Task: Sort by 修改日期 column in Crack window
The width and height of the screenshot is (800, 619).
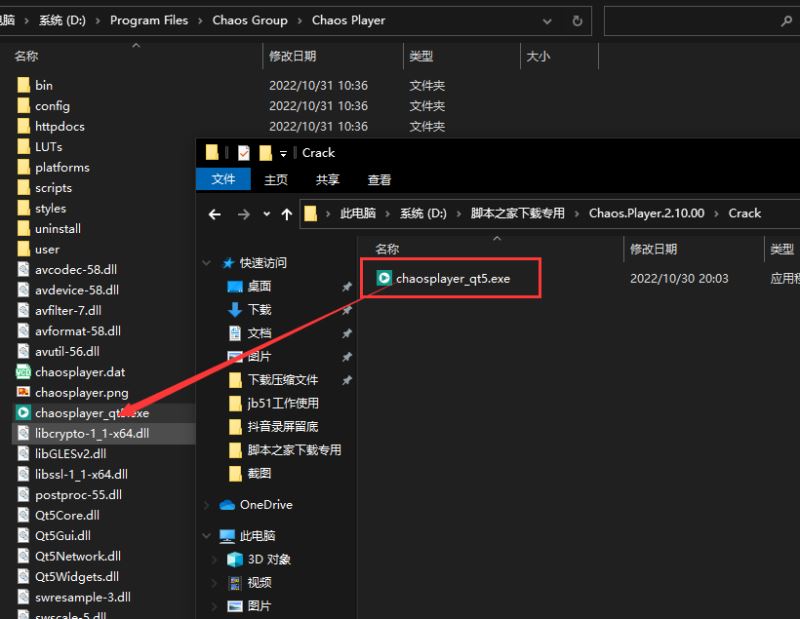Action: pos(653,249)
